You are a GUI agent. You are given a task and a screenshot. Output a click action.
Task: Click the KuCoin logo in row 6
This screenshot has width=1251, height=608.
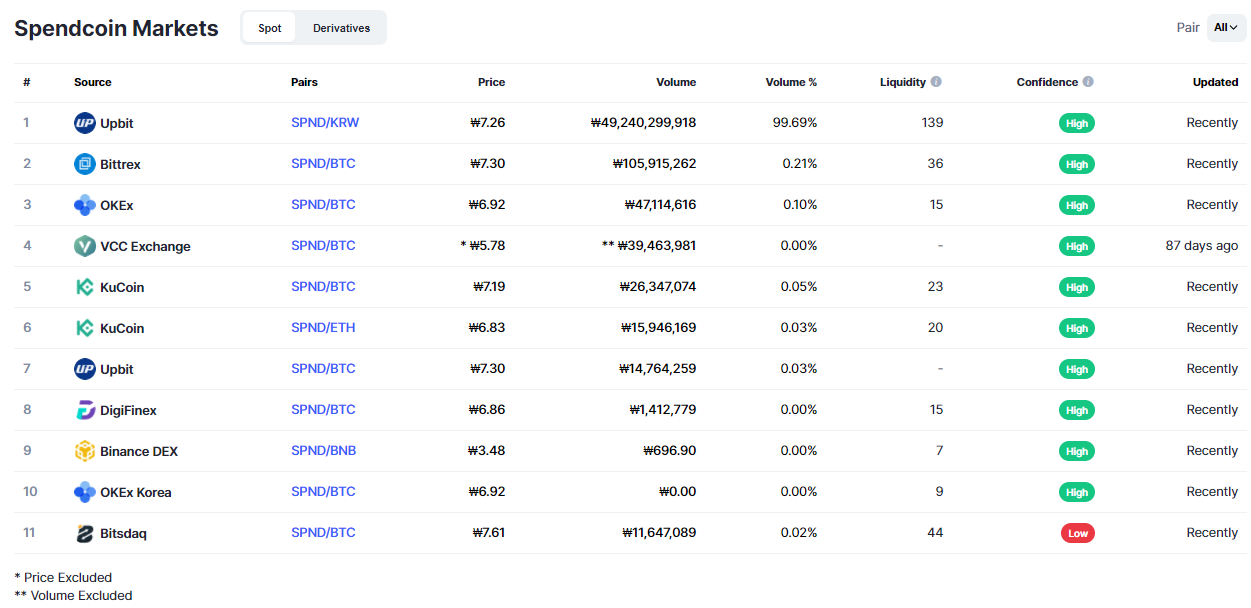tap(85, 328)
